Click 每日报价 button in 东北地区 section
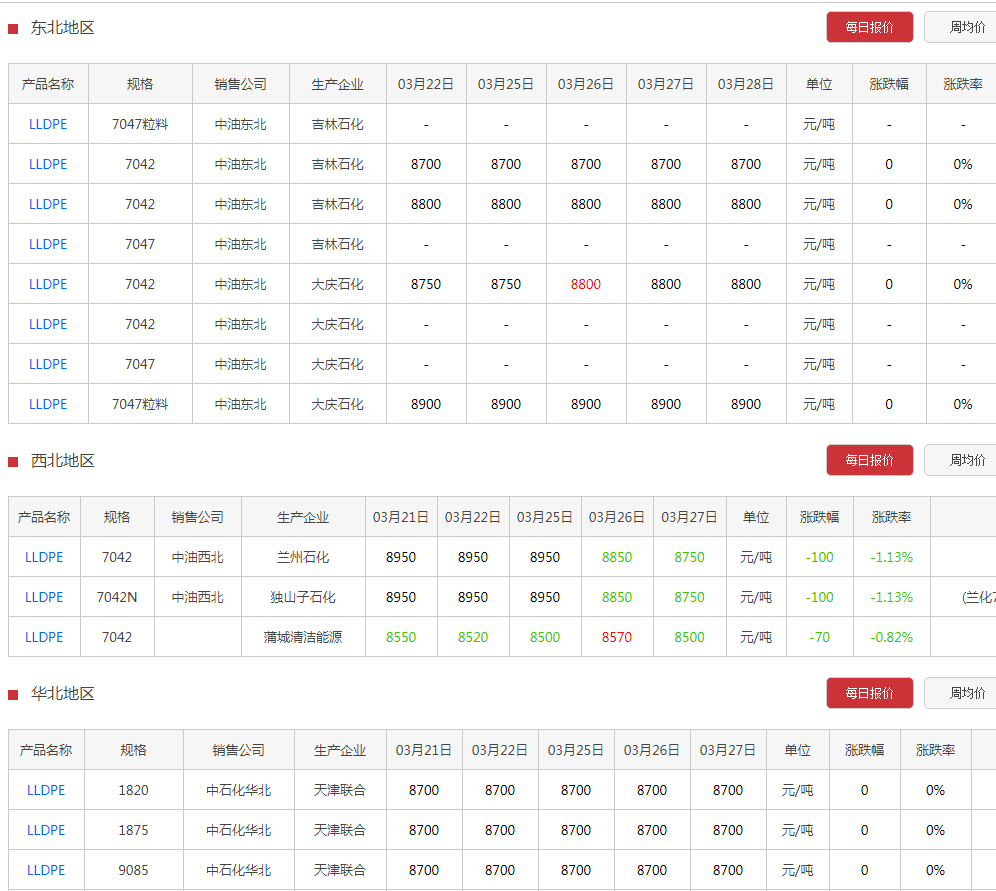Screen dimensions: 996x891 870,27
